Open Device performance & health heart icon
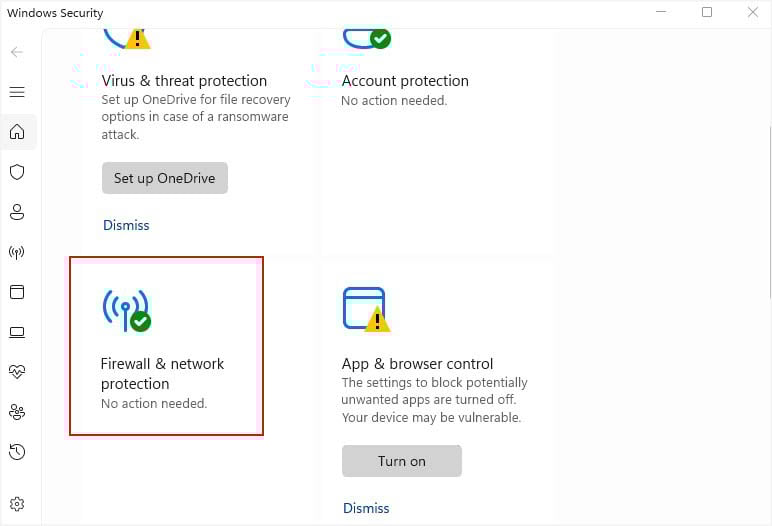The image size is (772, 526). 17,371
